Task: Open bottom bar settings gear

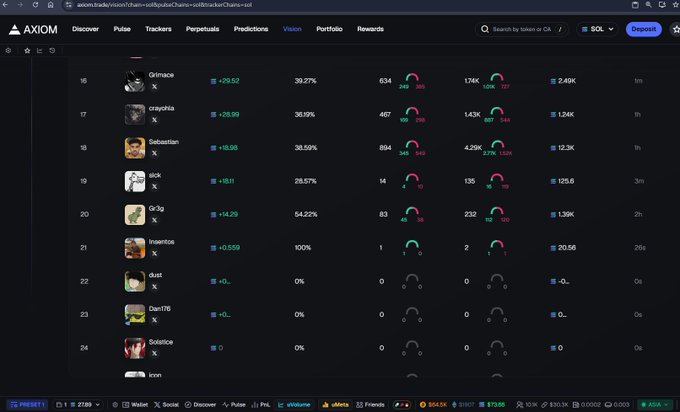Action: click(x=115, y=405)
